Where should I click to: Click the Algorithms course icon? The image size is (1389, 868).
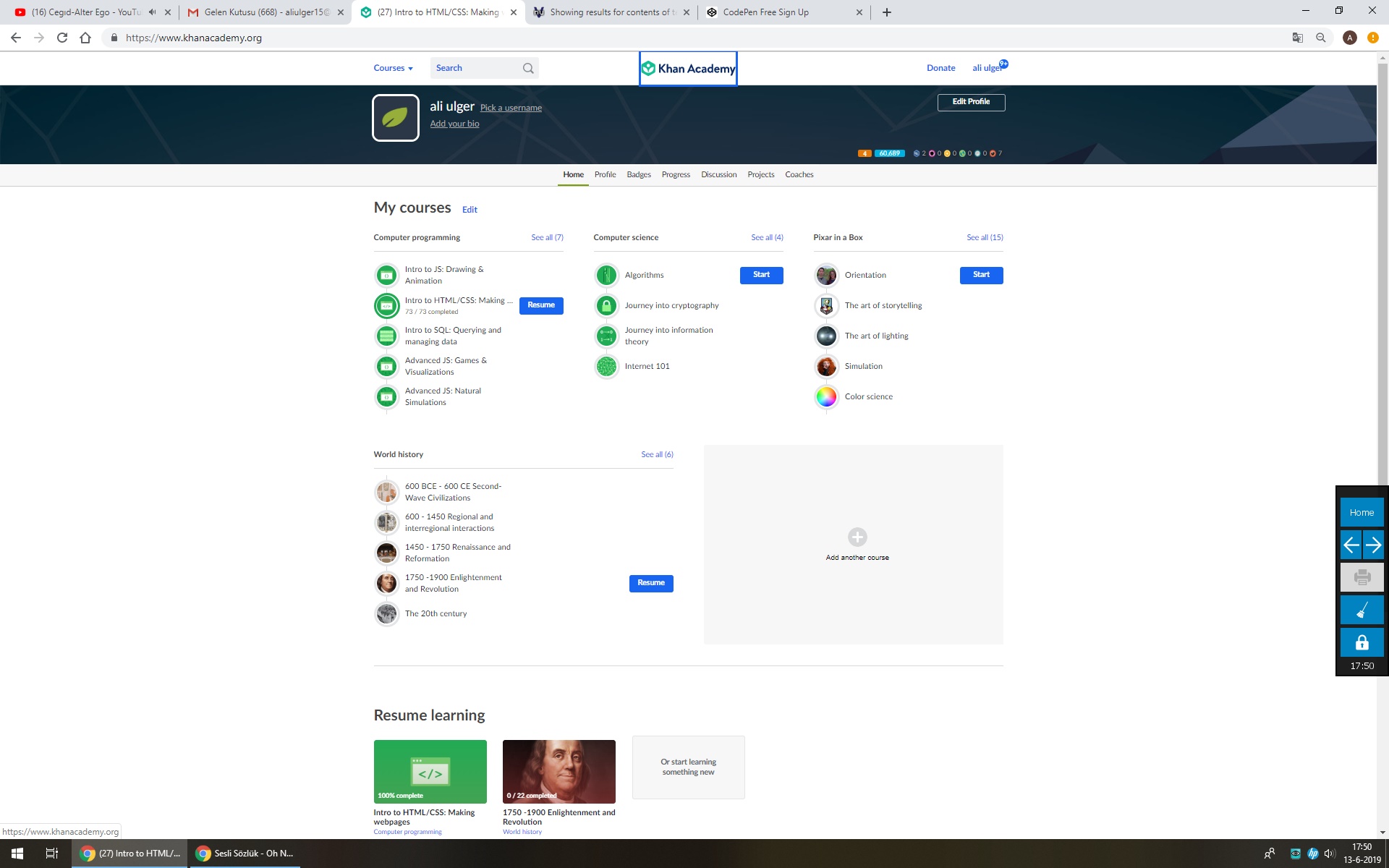click(x=606, y=275)
